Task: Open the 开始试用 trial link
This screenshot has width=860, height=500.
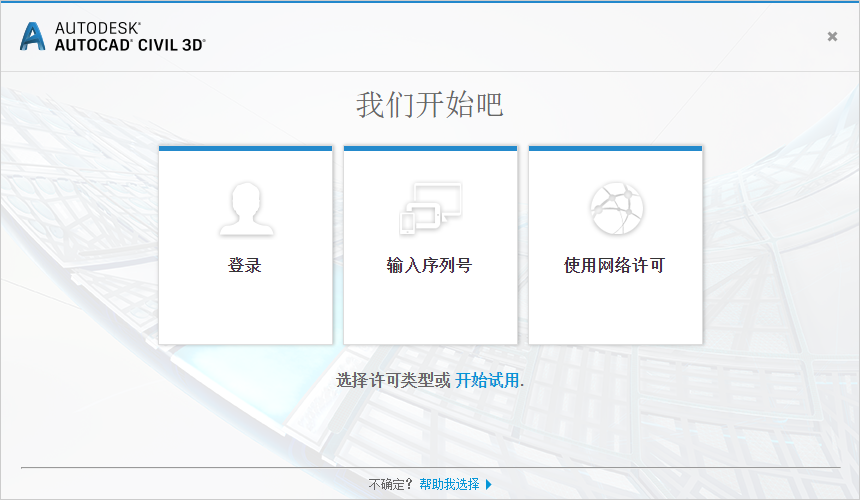Action: 487,380
